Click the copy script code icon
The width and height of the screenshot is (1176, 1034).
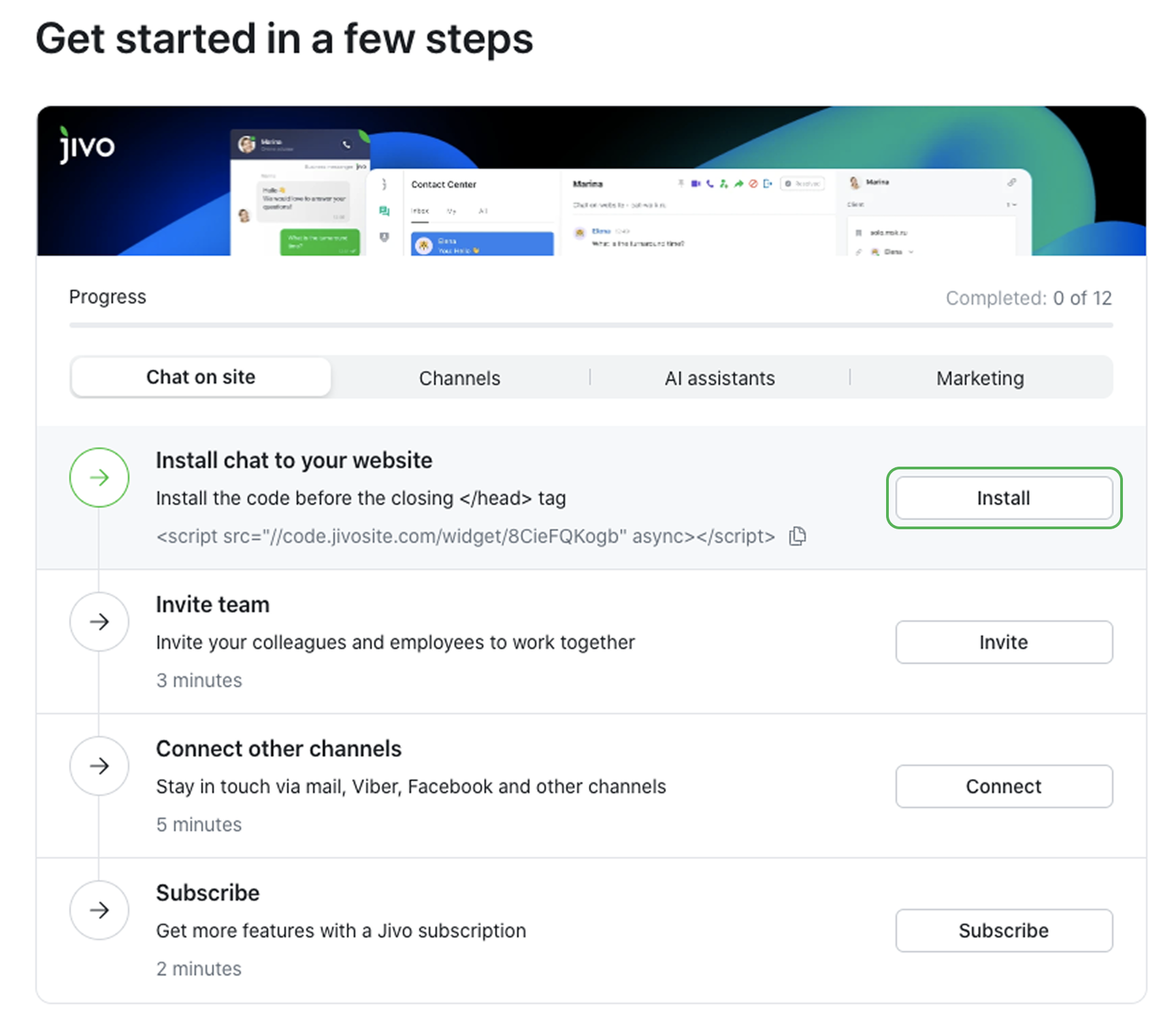(797, 537)
